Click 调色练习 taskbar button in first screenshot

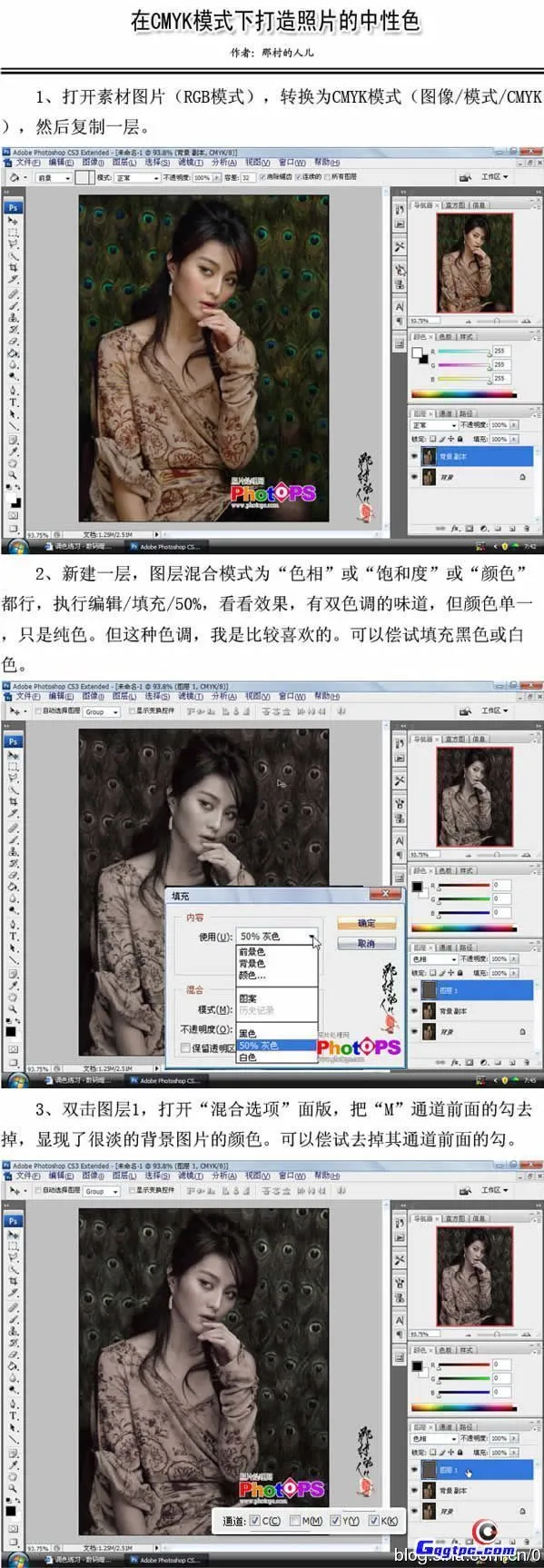tap(80, 547)
